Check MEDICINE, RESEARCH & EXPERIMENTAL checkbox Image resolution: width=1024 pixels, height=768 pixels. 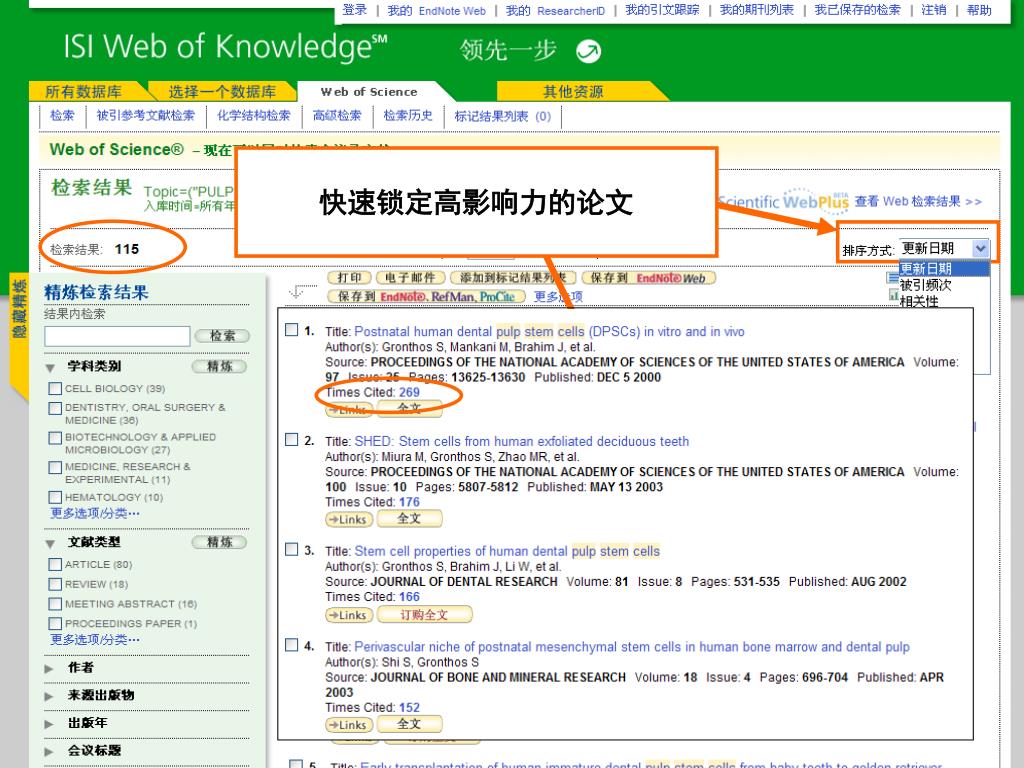[56, 468]
